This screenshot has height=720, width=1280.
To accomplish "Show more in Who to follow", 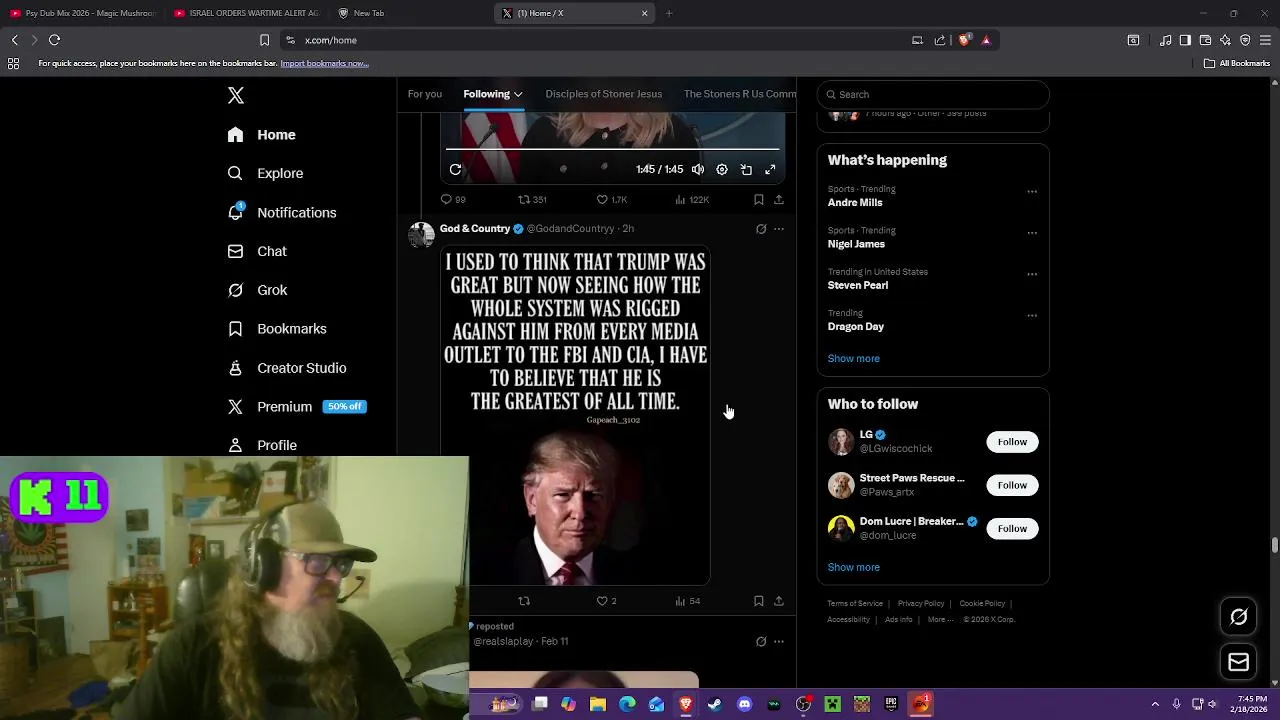I will pos(853,568).
